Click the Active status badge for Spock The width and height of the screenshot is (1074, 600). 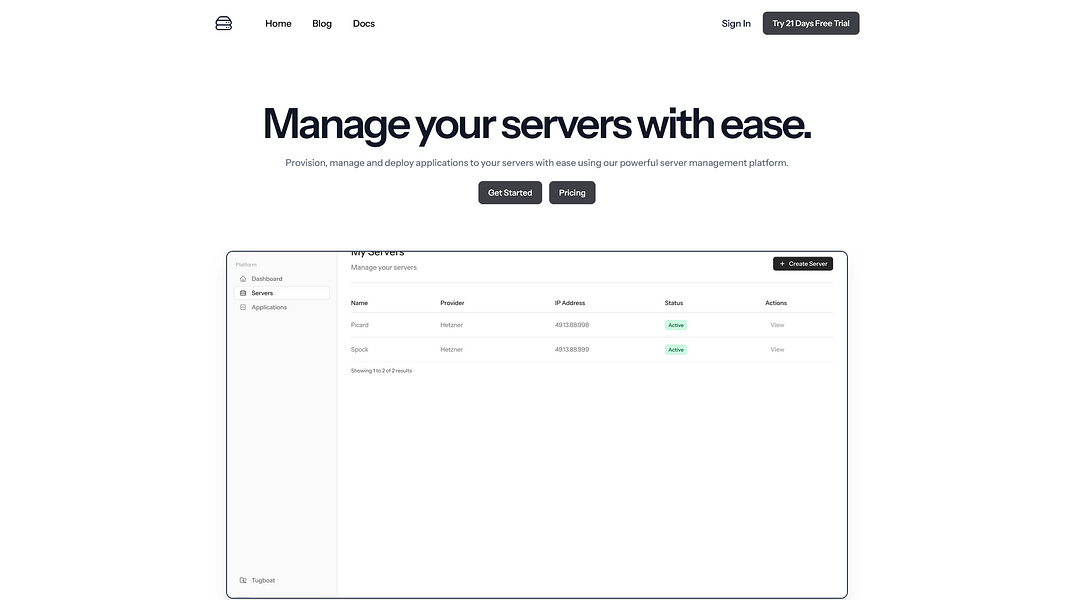pos(675,349)
